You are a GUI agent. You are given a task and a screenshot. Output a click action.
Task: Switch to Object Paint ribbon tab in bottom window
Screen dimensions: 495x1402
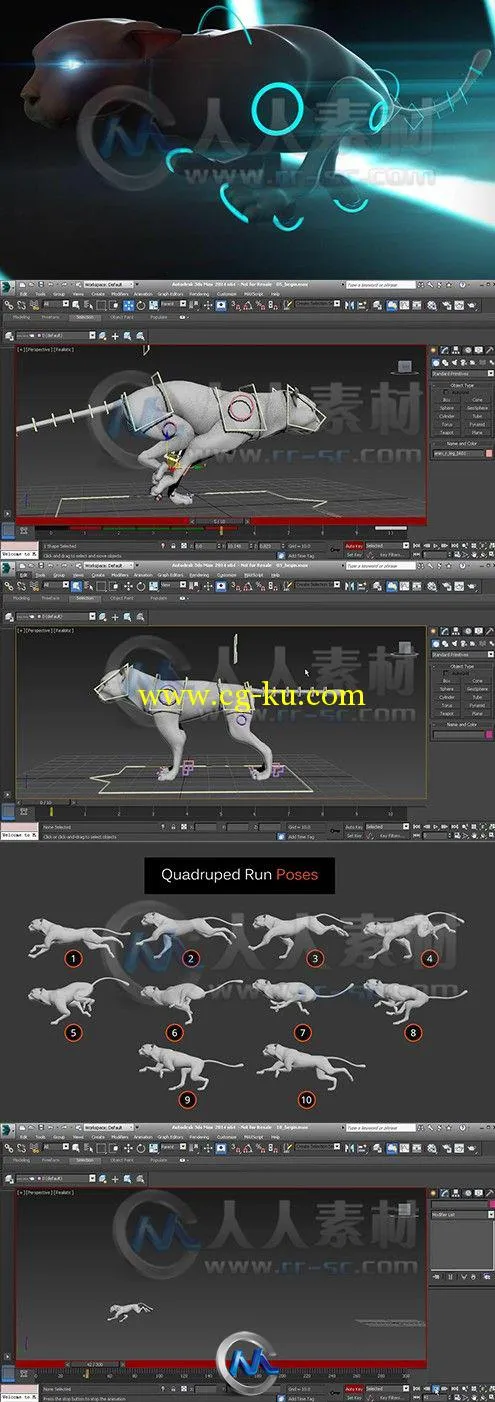(x=121, y=1160)
